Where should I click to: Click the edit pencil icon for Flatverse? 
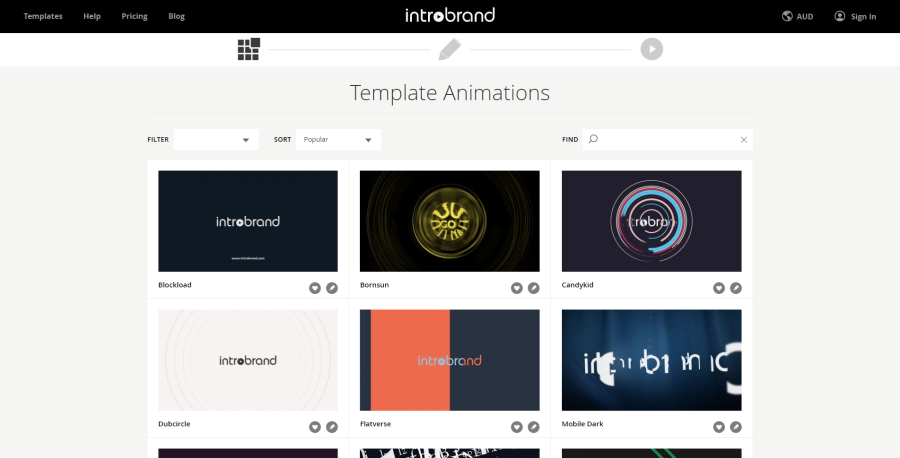pos(534,427)
